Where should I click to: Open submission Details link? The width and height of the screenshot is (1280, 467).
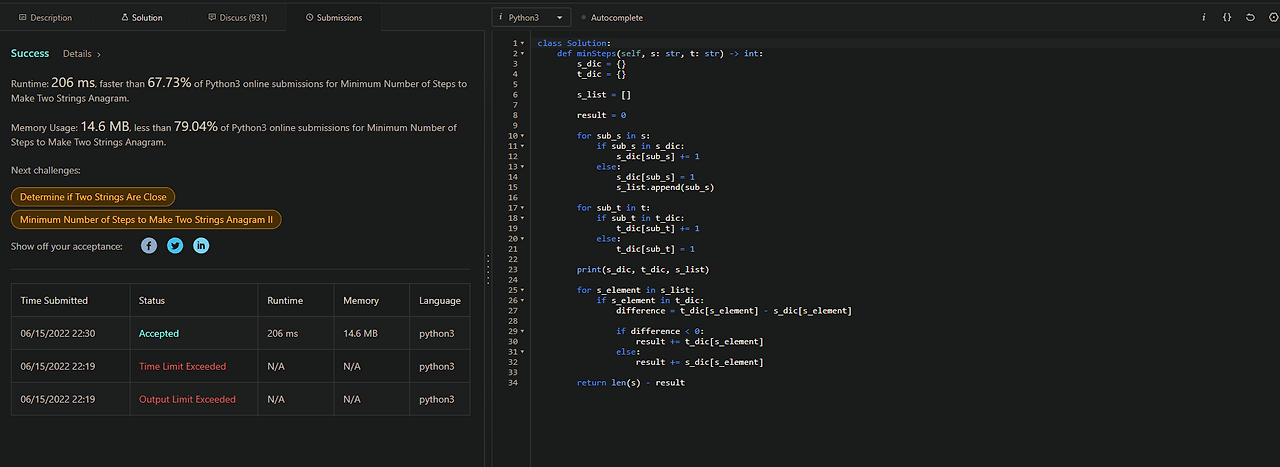click(x=81, y=54)
